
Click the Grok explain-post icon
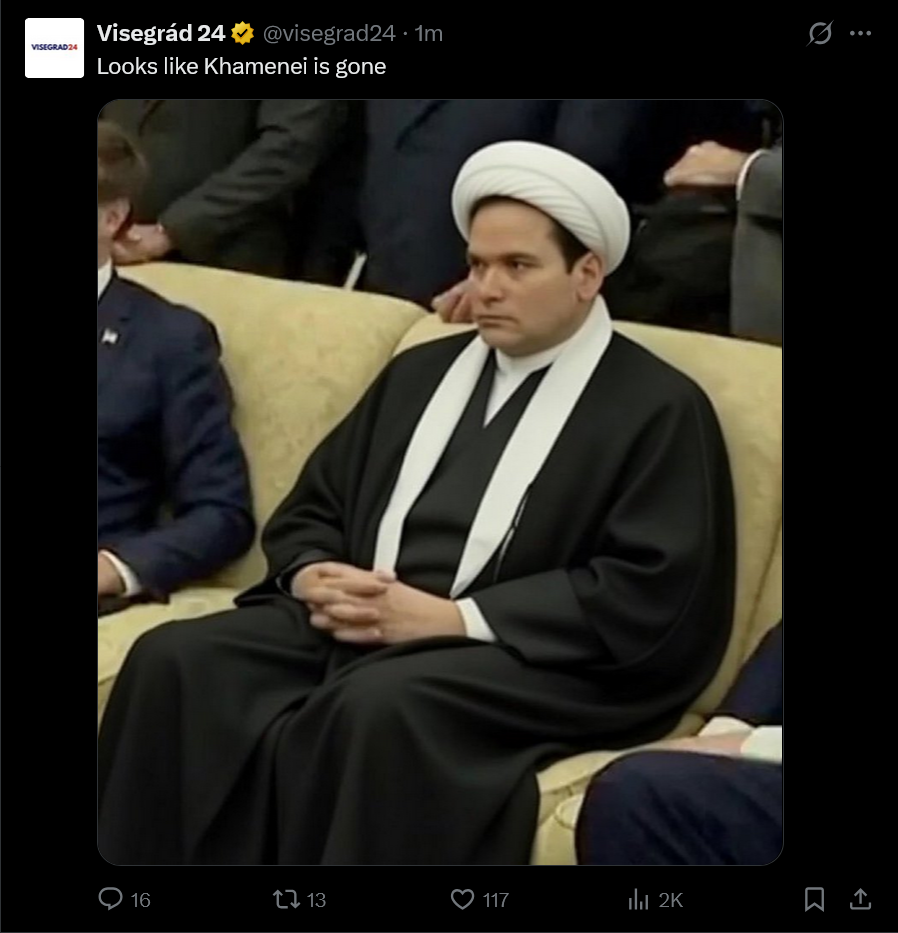(x=819, y=33)
